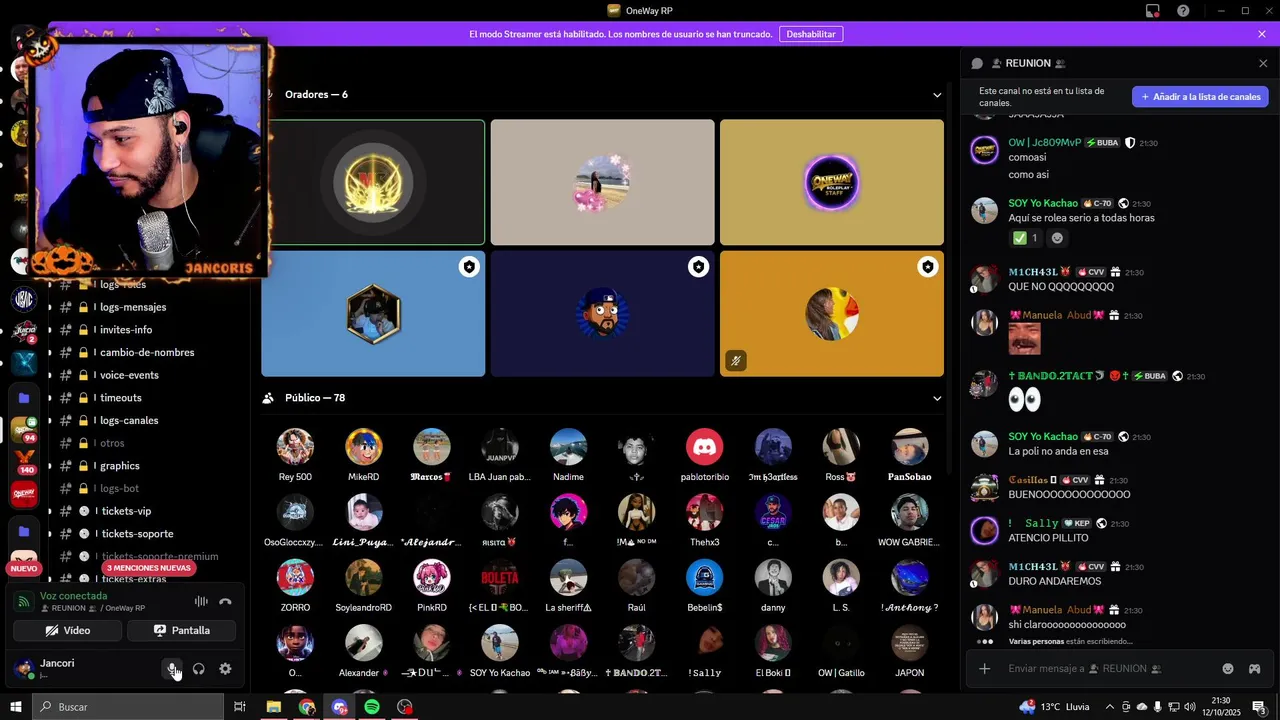Open Manuela's posted image in chat
This screenshot has height=720, width=1280.
(x=1025, y=339)
